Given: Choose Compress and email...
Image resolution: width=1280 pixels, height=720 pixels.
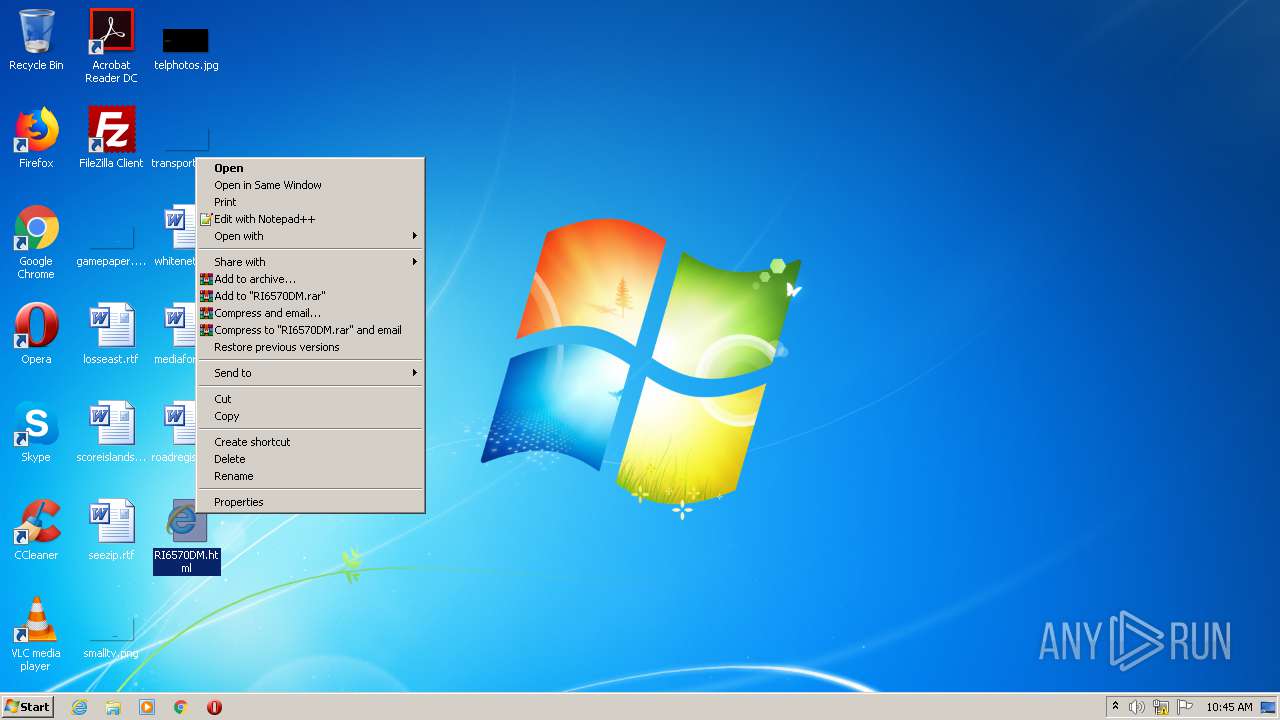Looking at the screenshot, I should [x=311, y=313].
